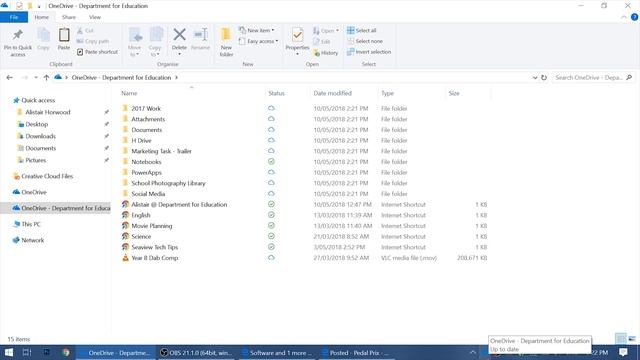Select the Notebooks folder
The width and height of the screenshot is (640, 360).
click(x=146, y=162)
